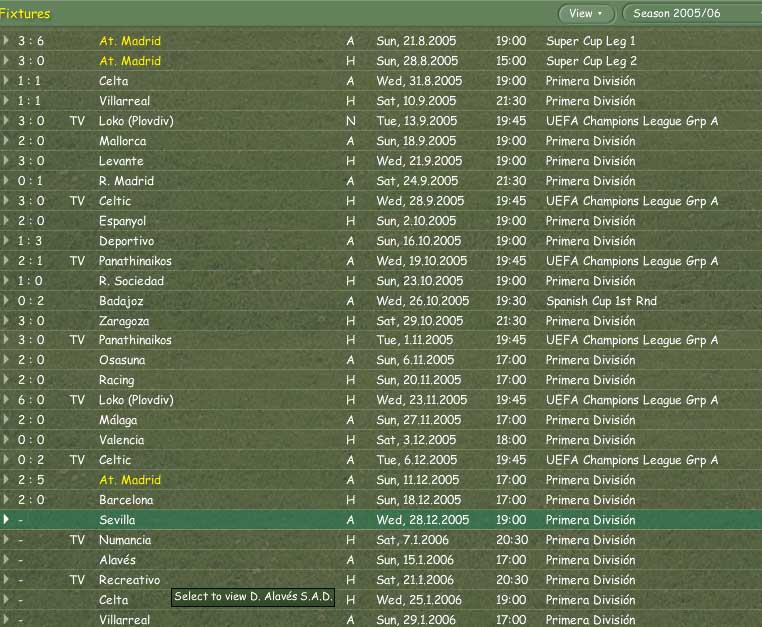Click UEFA Champions League Grp A on 13.9.2005 row

pos(632,121)
